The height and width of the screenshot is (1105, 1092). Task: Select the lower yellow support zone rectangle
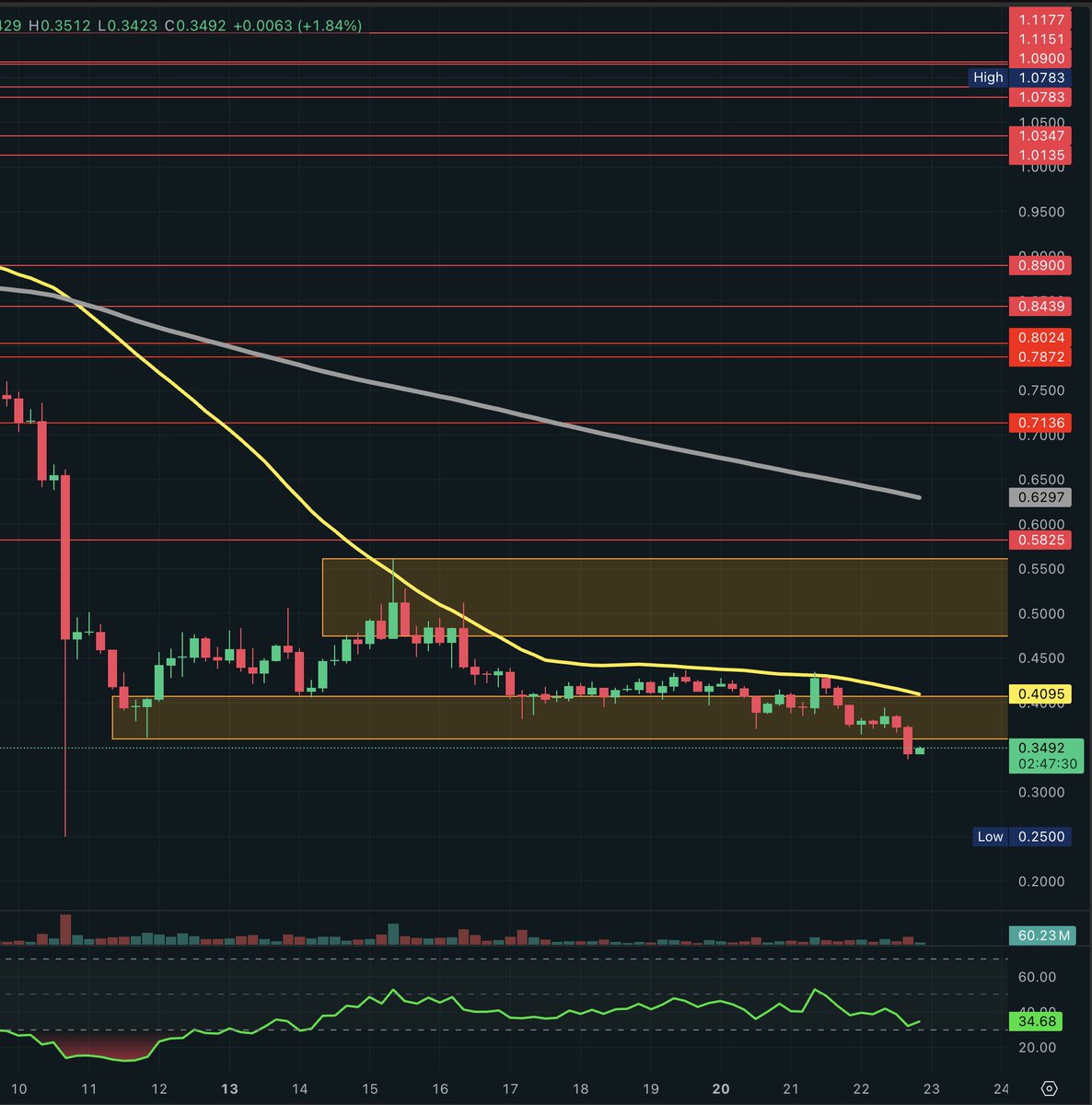point(560,717)
